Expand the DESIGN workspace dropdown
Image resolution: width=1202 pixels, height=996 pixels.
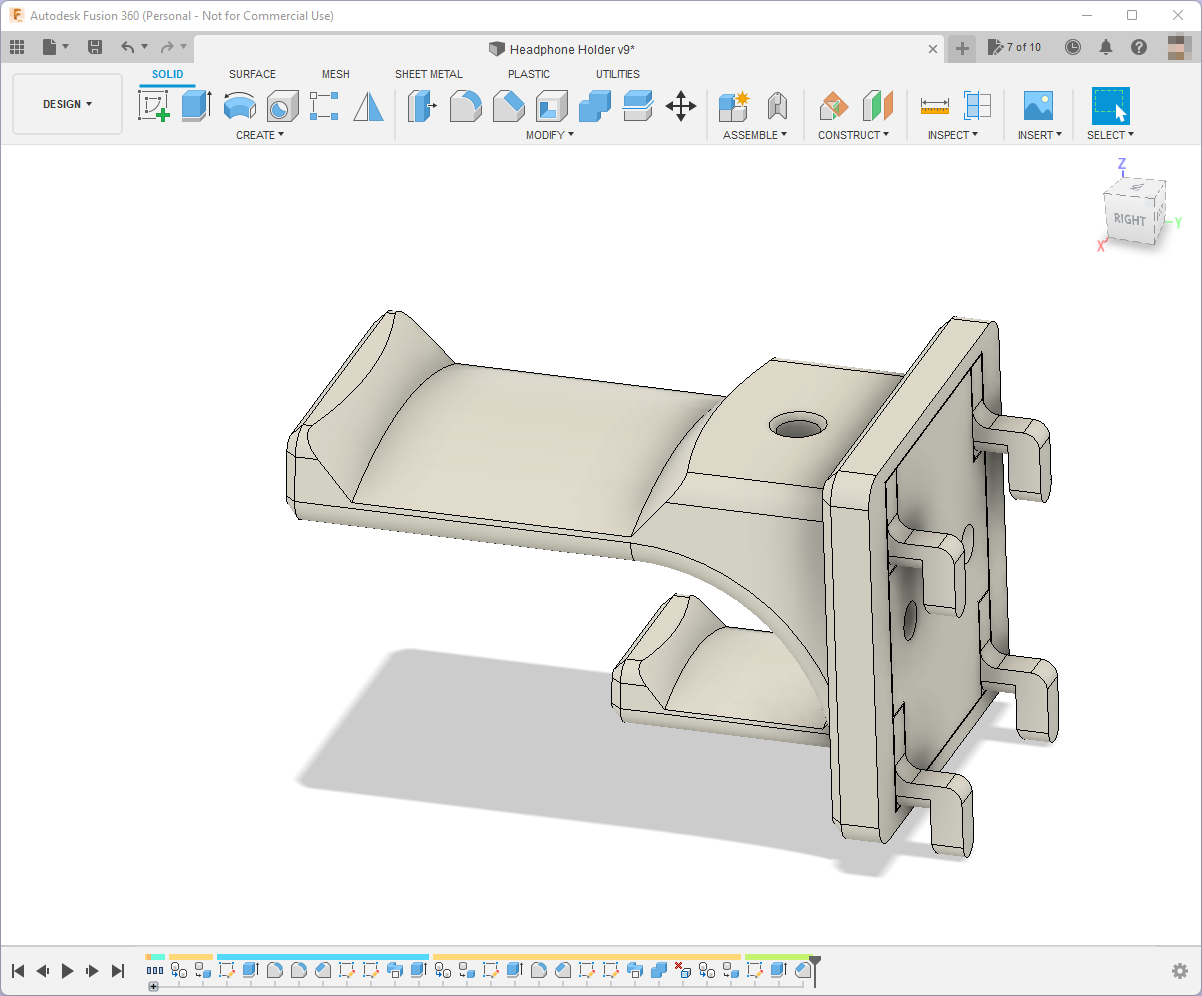pyautogui.click(x=66, y=103)
